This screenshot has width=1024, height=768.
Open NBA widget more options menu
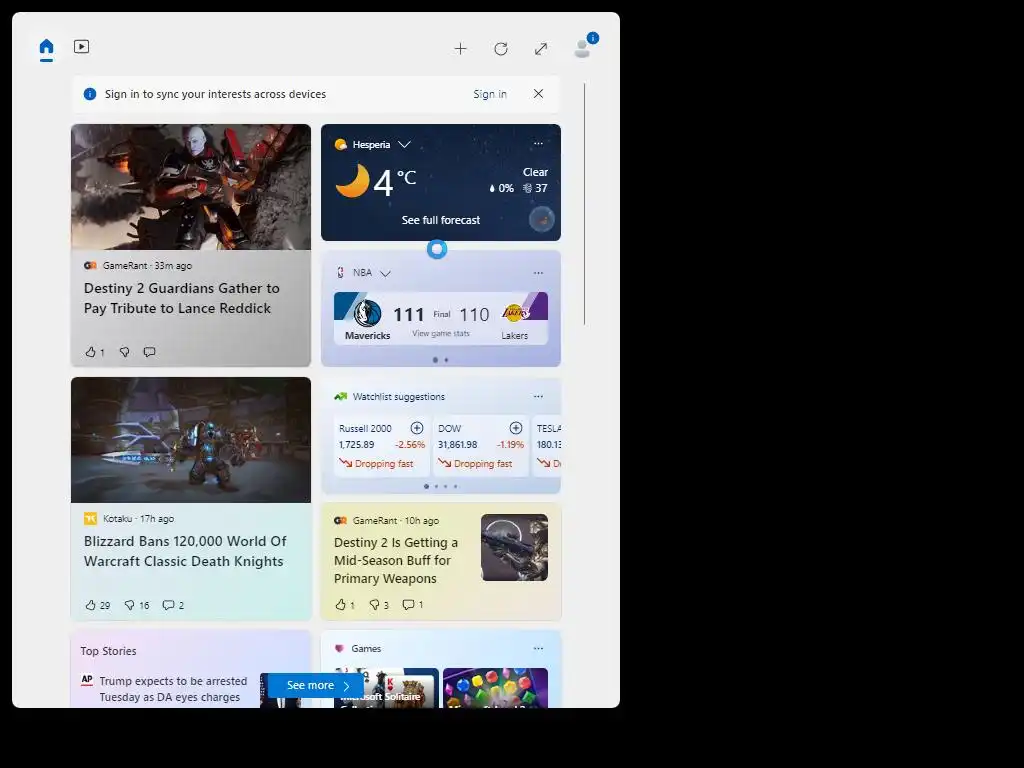pyautogui.click(x=538, y=273)
